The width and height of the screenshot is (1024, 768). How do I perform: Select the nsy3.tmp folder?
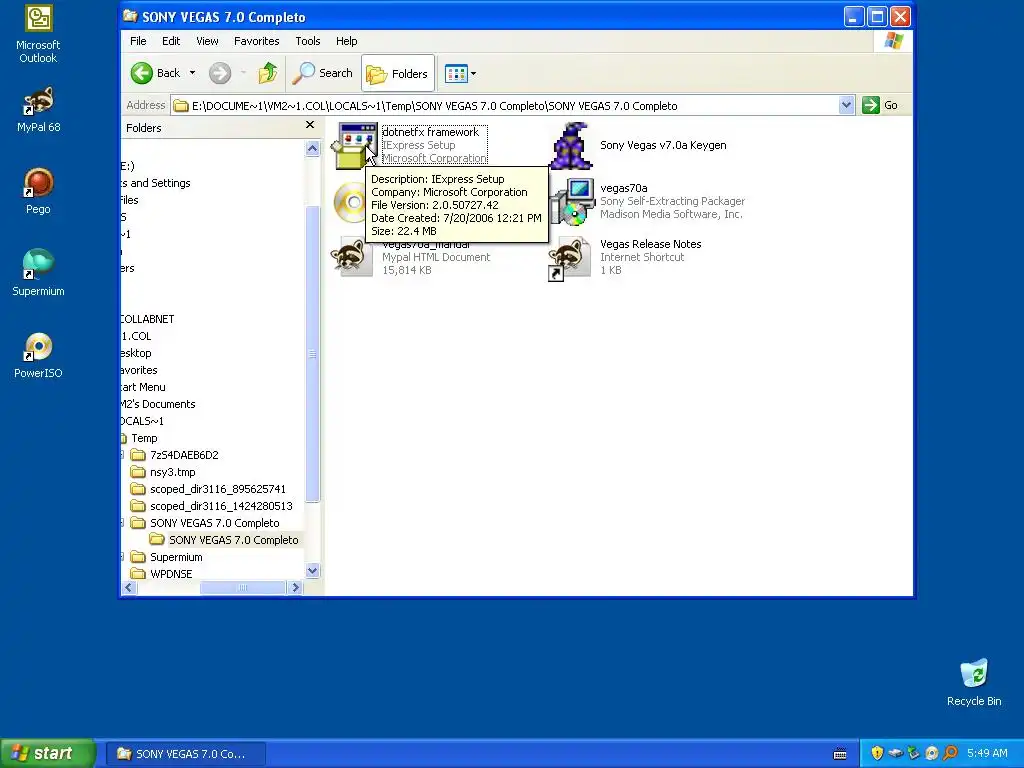click(x=172, y=472)
